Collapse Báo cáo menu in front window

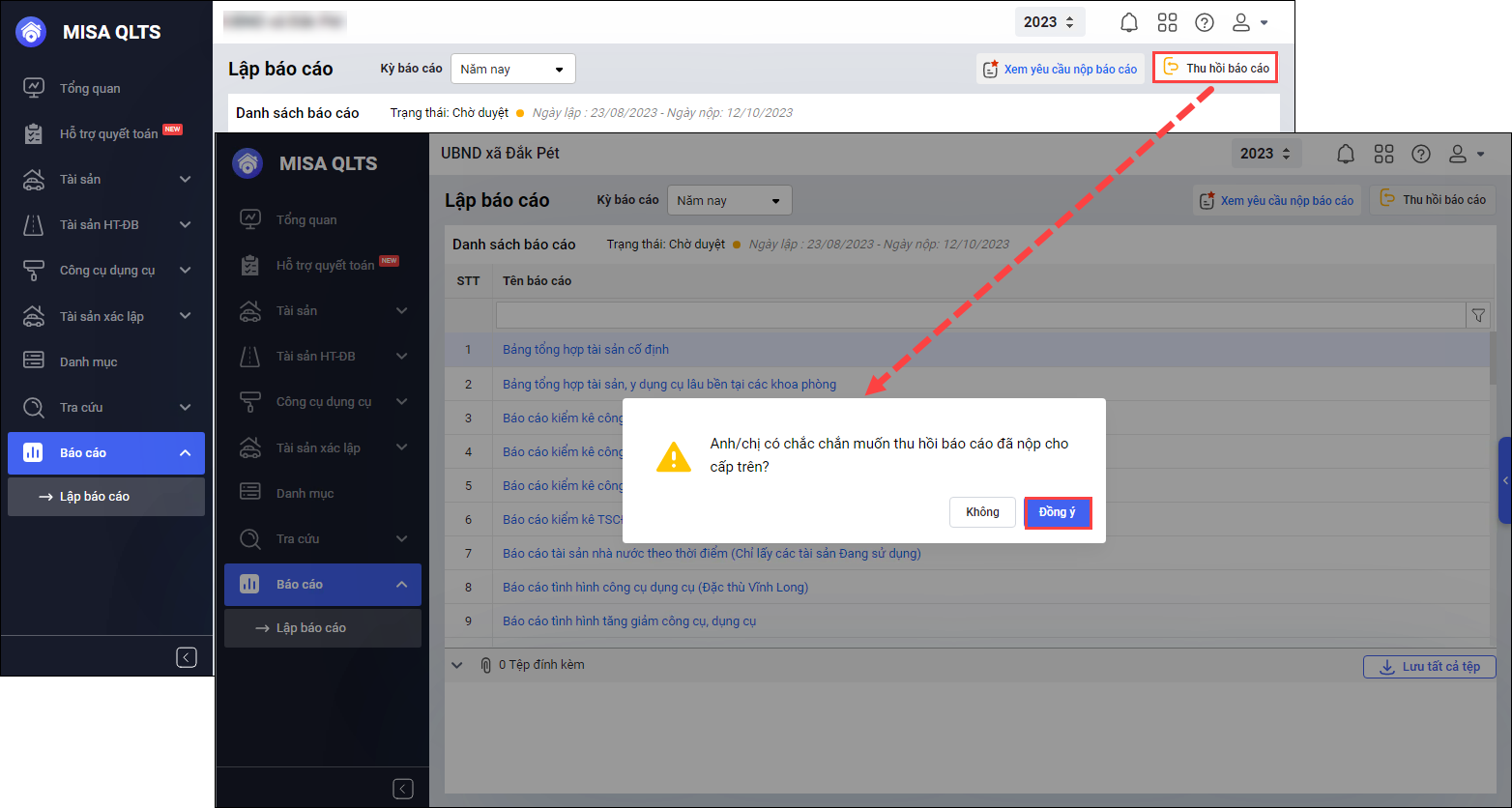point(323,584)
